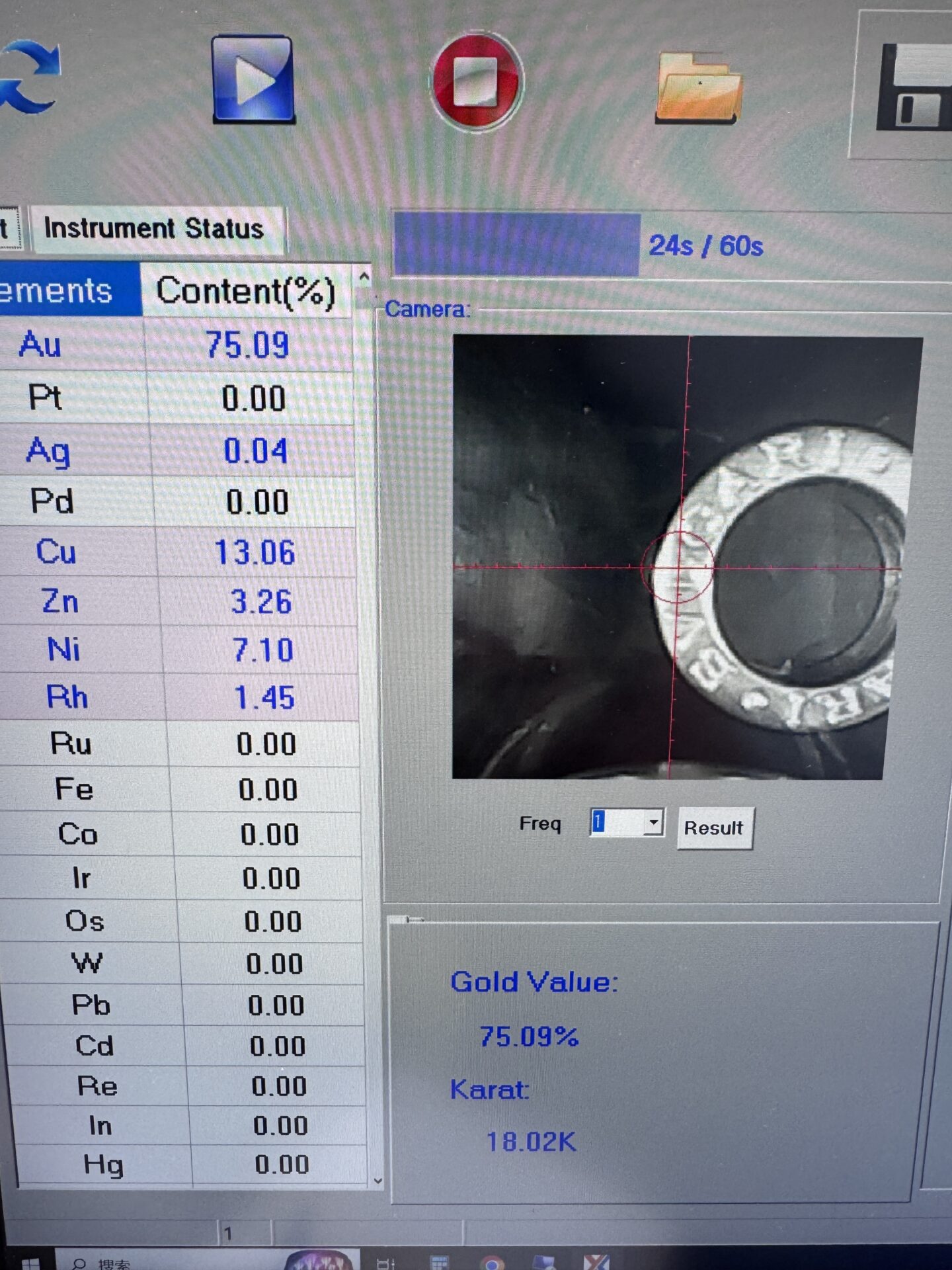
Task: Select the Au element row
Action: [177, 345]
